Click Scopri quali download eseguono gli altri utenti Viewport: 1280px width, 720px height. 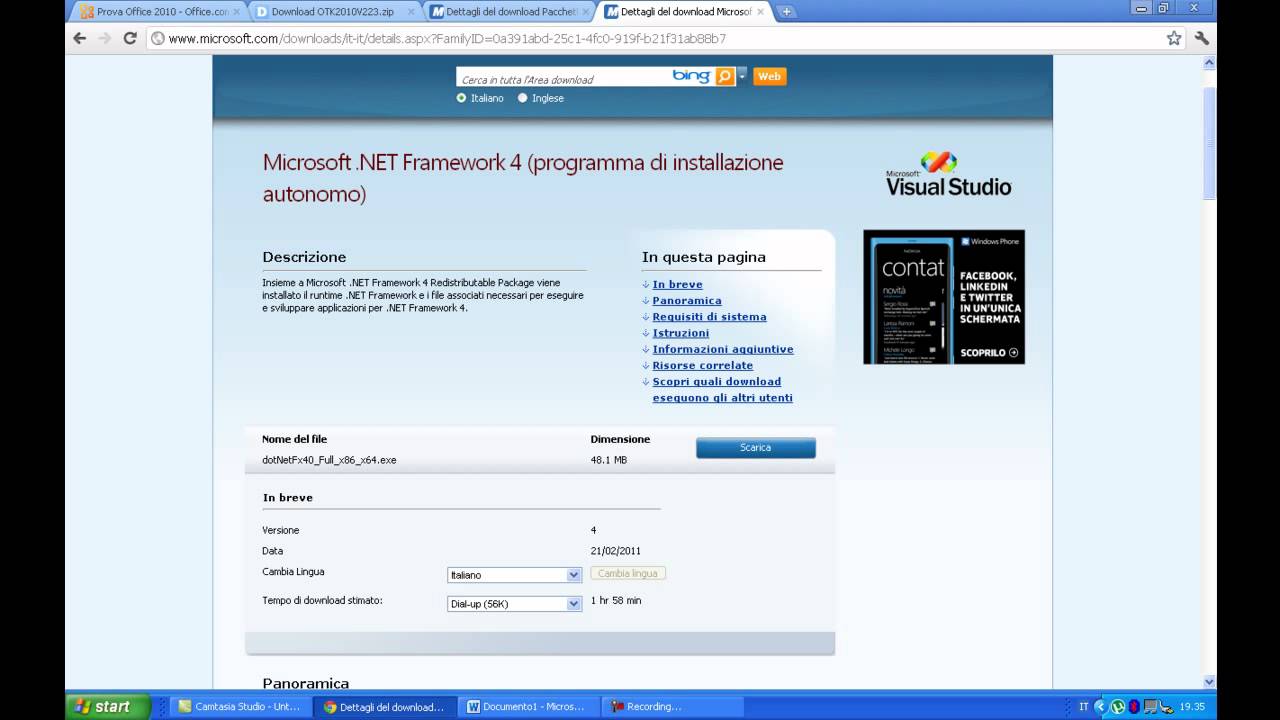[x=722, y=390]
